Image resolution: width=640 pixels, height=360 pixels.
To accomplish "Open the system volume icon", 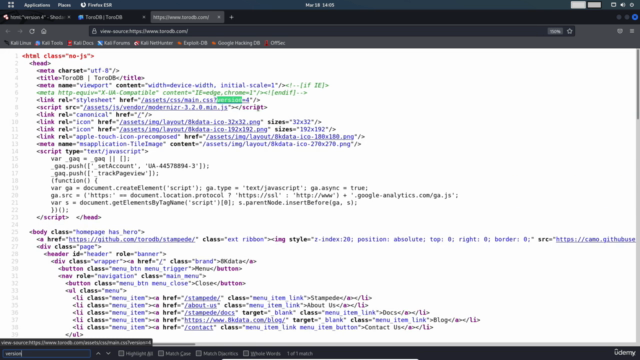I will [622, 5].
